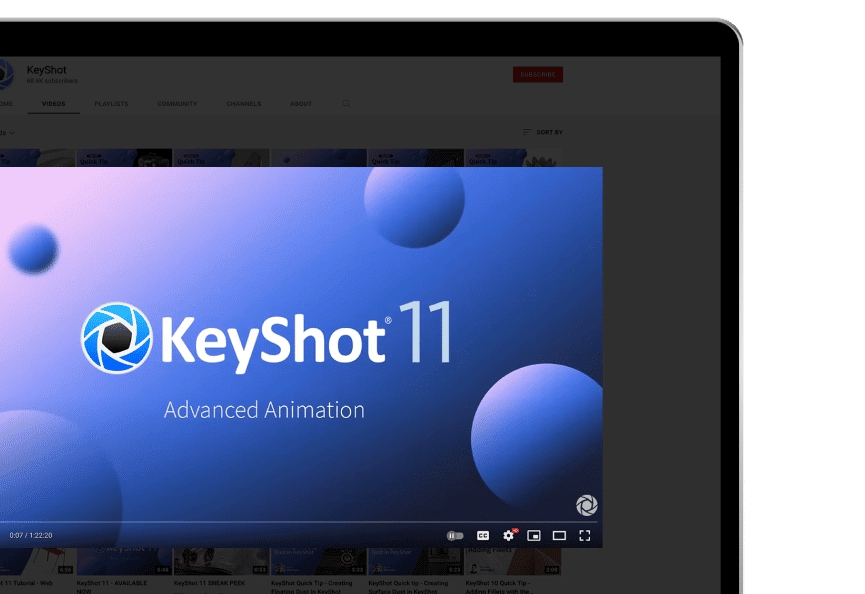Click the 2:05 duration video thumbnail

513,561
